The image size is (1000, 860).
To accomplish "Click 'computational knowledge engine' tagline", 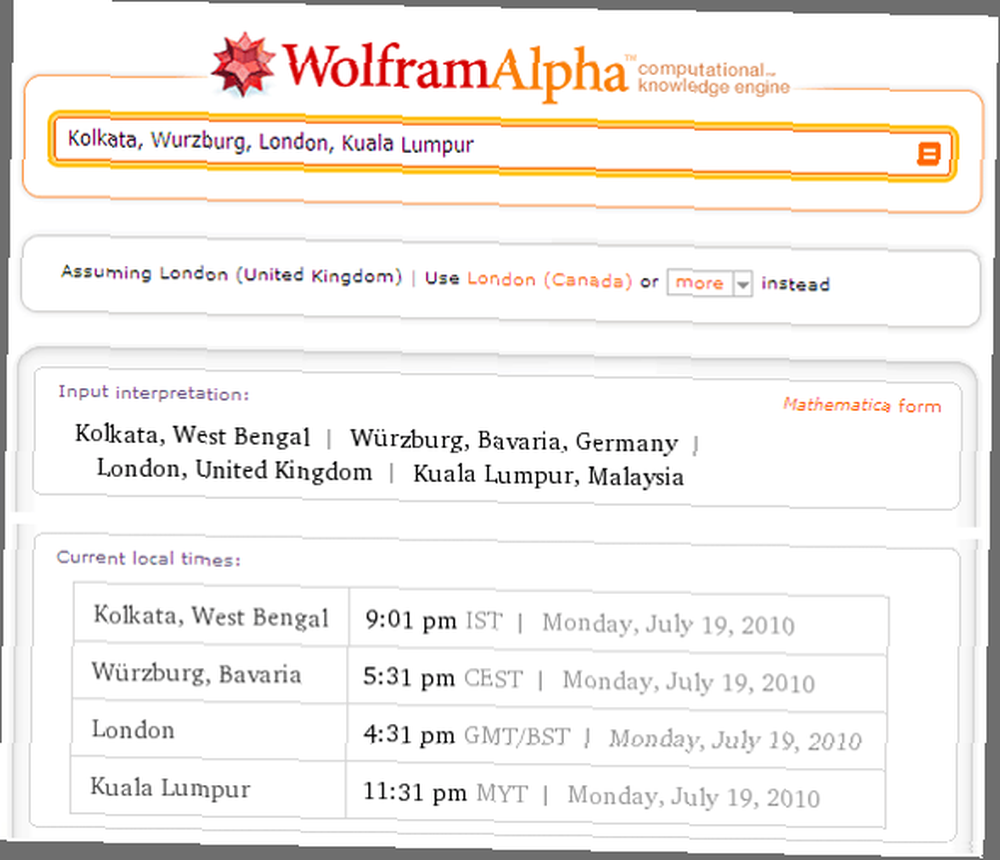I will [714, 78].
